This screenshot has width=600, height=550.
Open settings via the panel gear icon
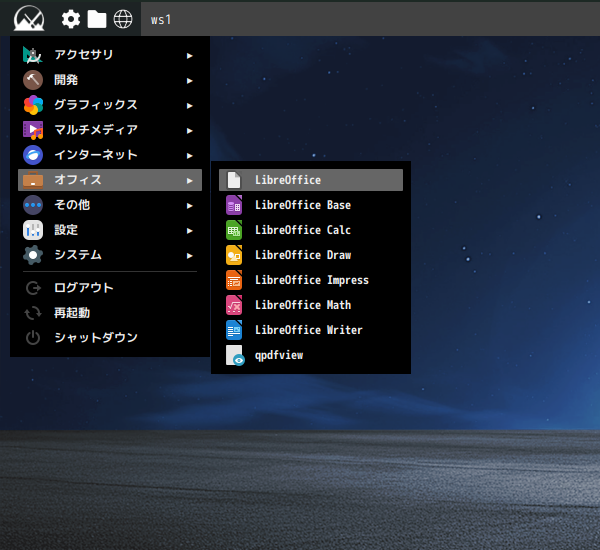pos(71,19)
